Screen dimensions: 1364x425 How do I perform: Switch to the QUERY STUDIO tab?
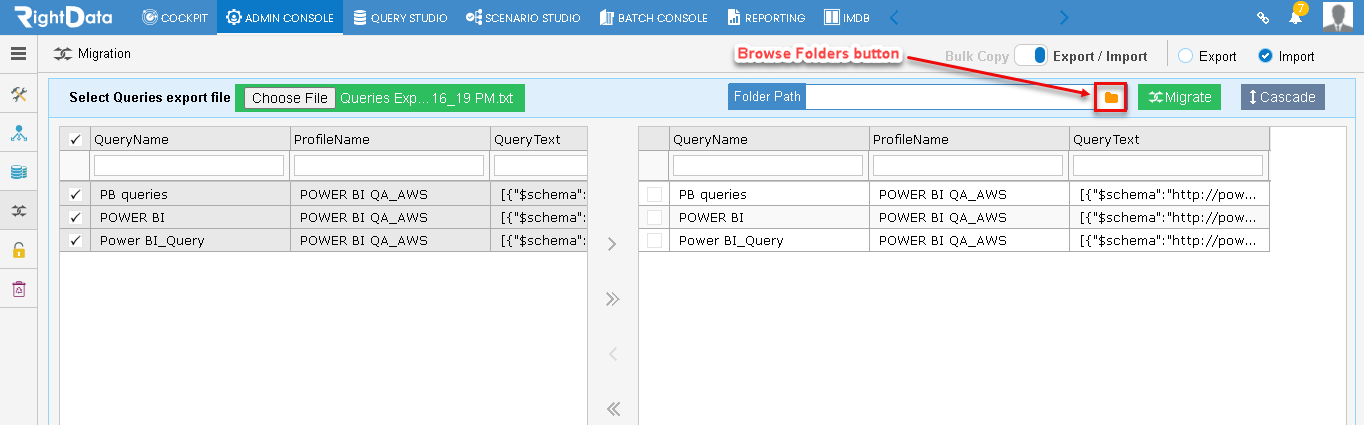(400, 17)
